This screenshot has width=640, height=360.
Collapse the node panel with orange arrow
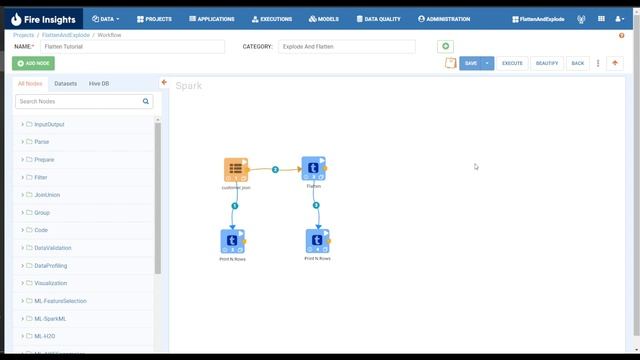(164, 82)
